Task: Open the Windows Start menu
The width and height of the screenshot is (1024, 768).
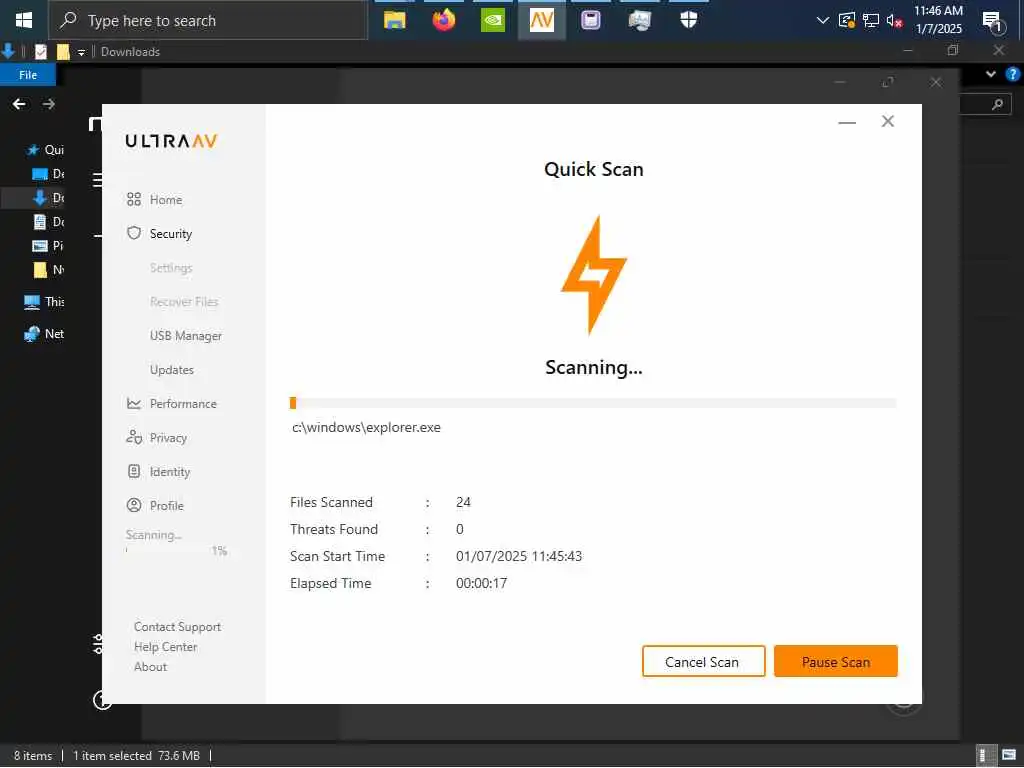Action: coord(24,20)
